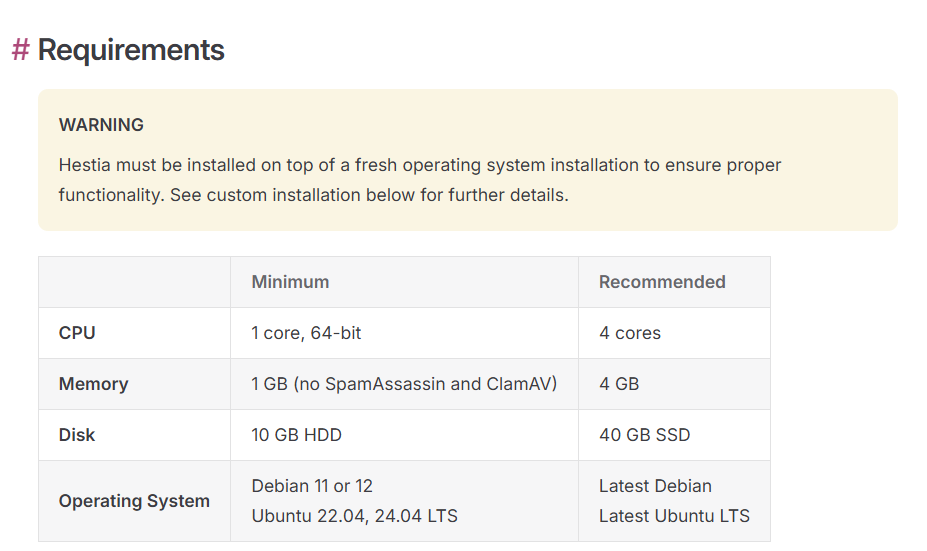This screenshot has height=551, width=927.
Task: Click the WARNING title in the callout
Action: tap(101, 125)
